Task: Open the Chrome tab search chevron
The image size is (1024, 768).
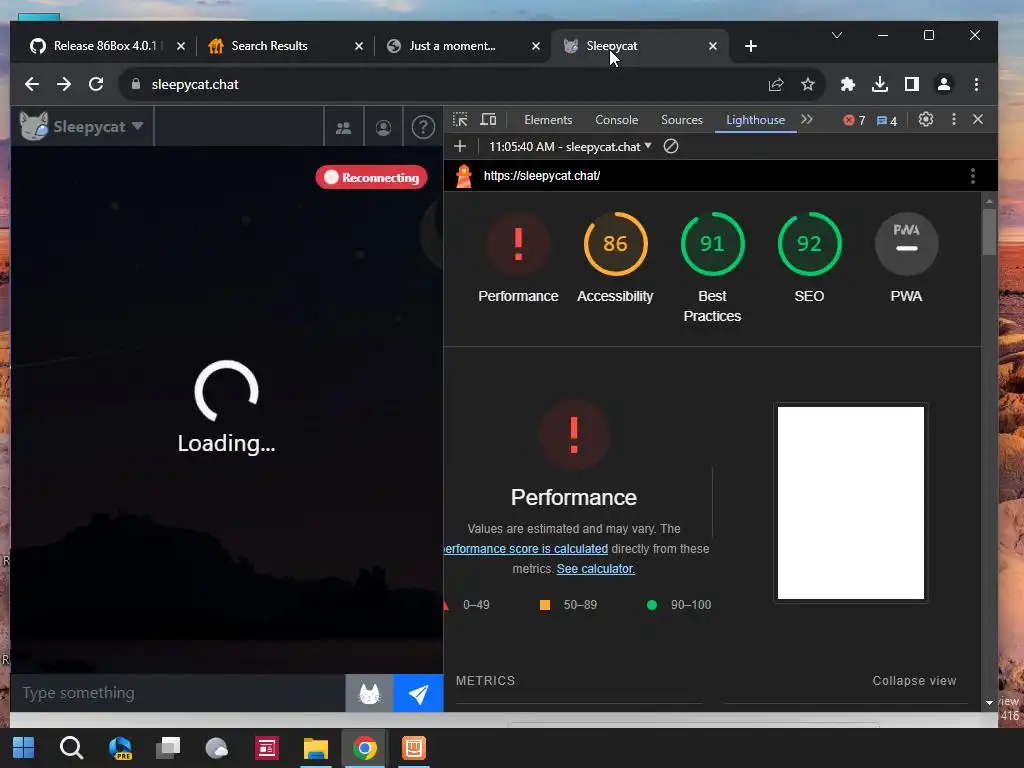Action: (x=837, y=35)
